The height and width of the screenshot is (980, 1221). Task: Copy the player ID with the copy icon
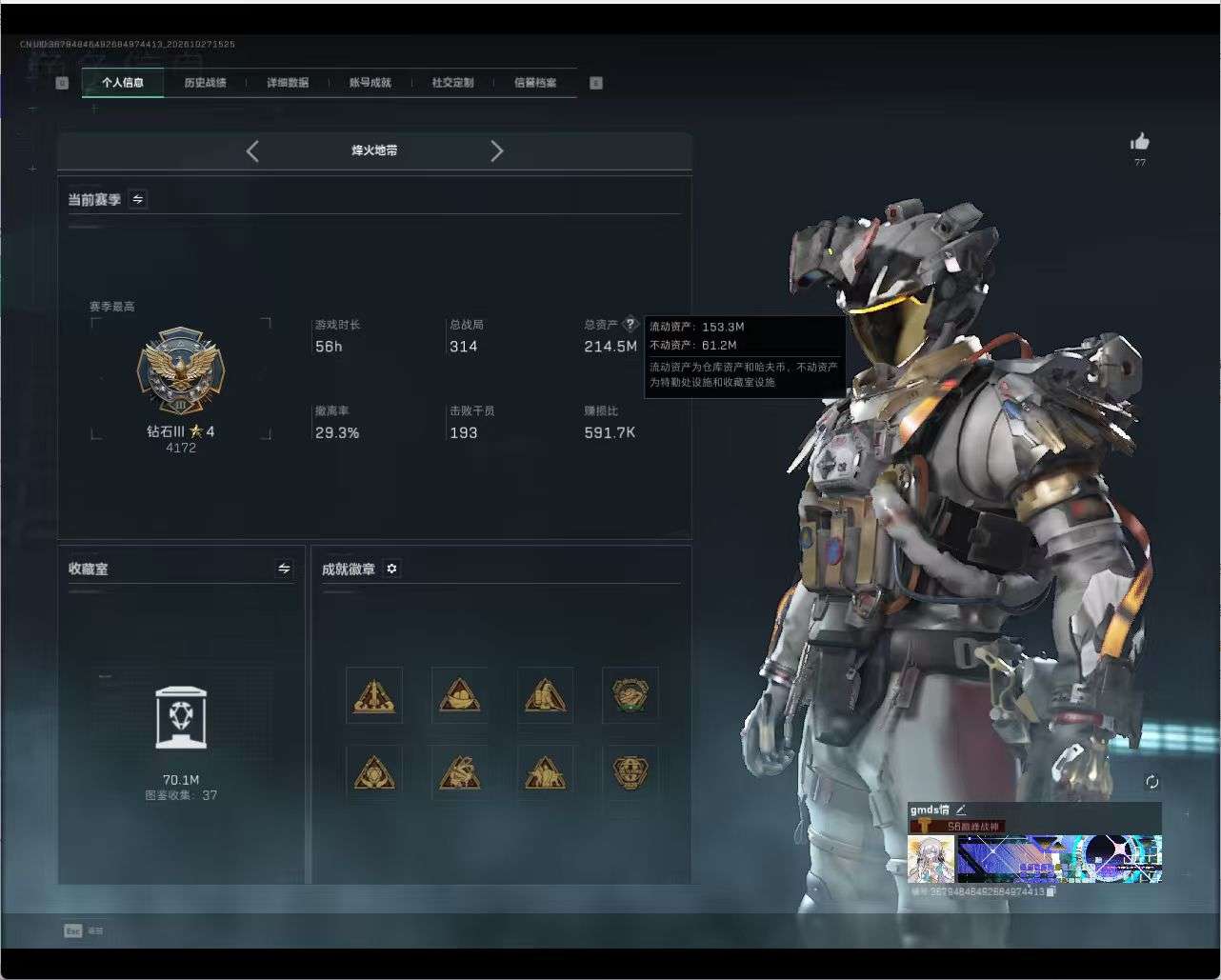click(1051, 892)
